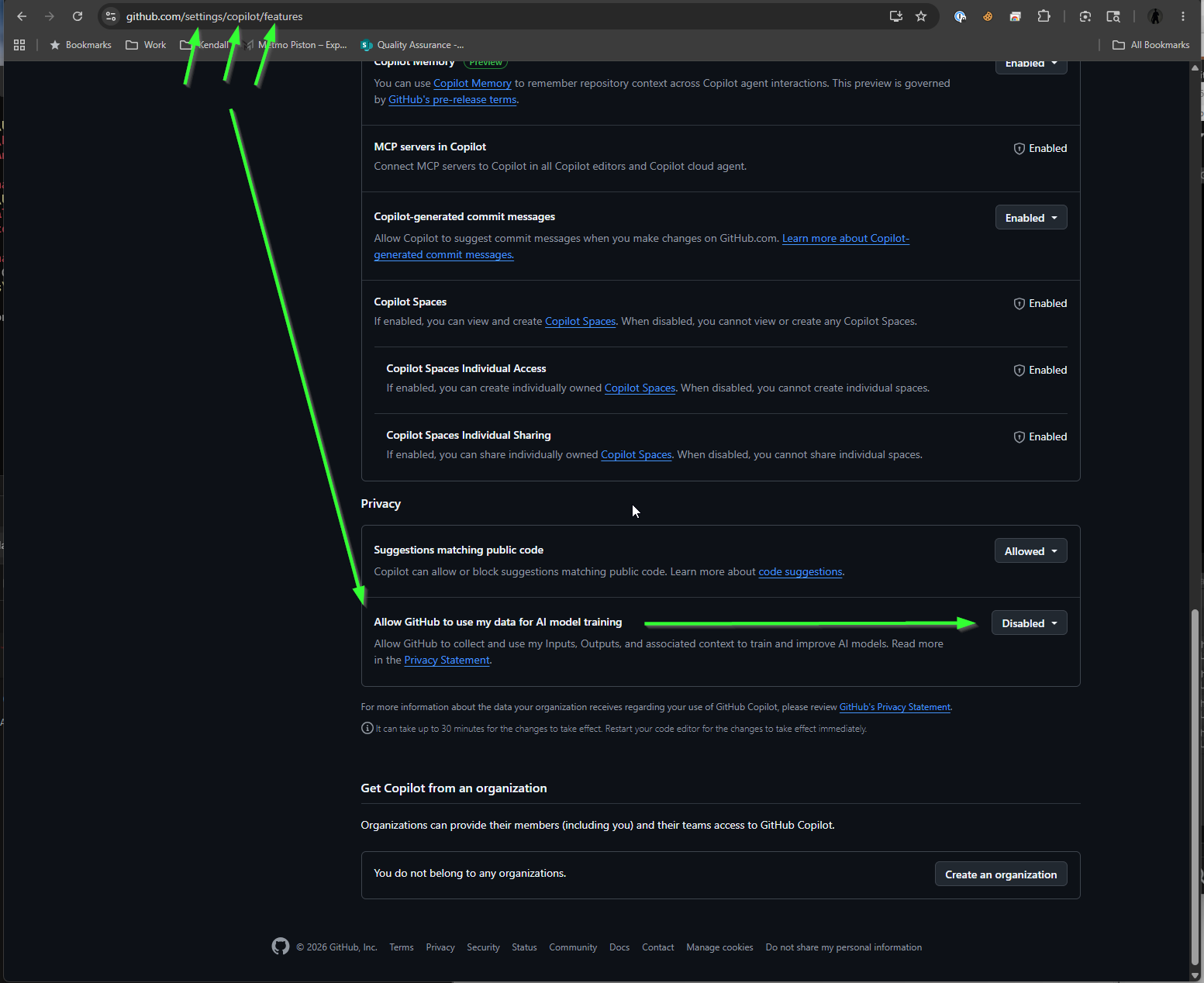This screenshot has width=1204, height=983.
Task: Click Manage cookies in footer
Action: 719,947
